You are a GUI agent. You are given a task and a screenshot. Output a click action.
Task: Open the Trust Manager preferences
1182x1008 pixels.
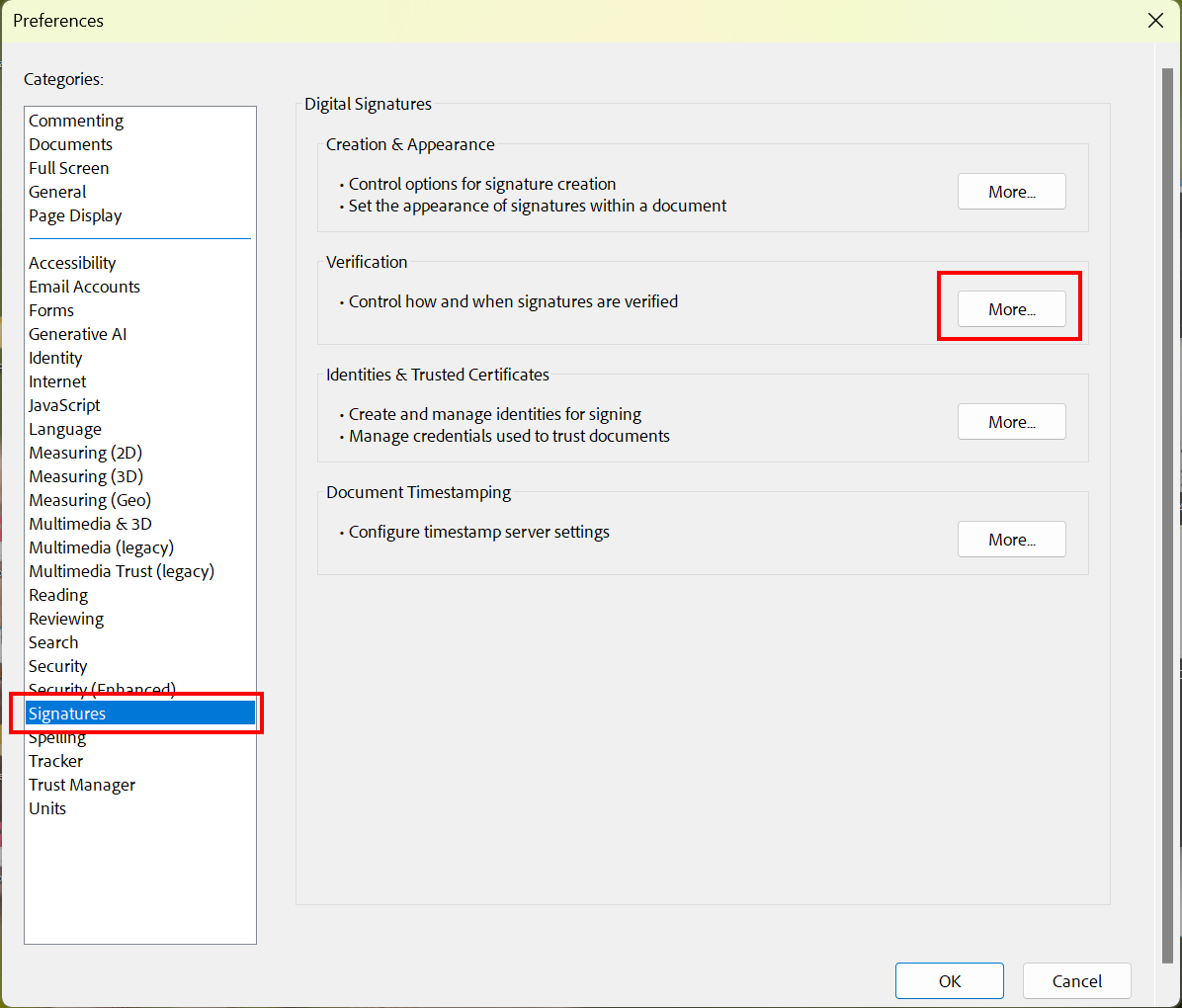tap(82, 784)
